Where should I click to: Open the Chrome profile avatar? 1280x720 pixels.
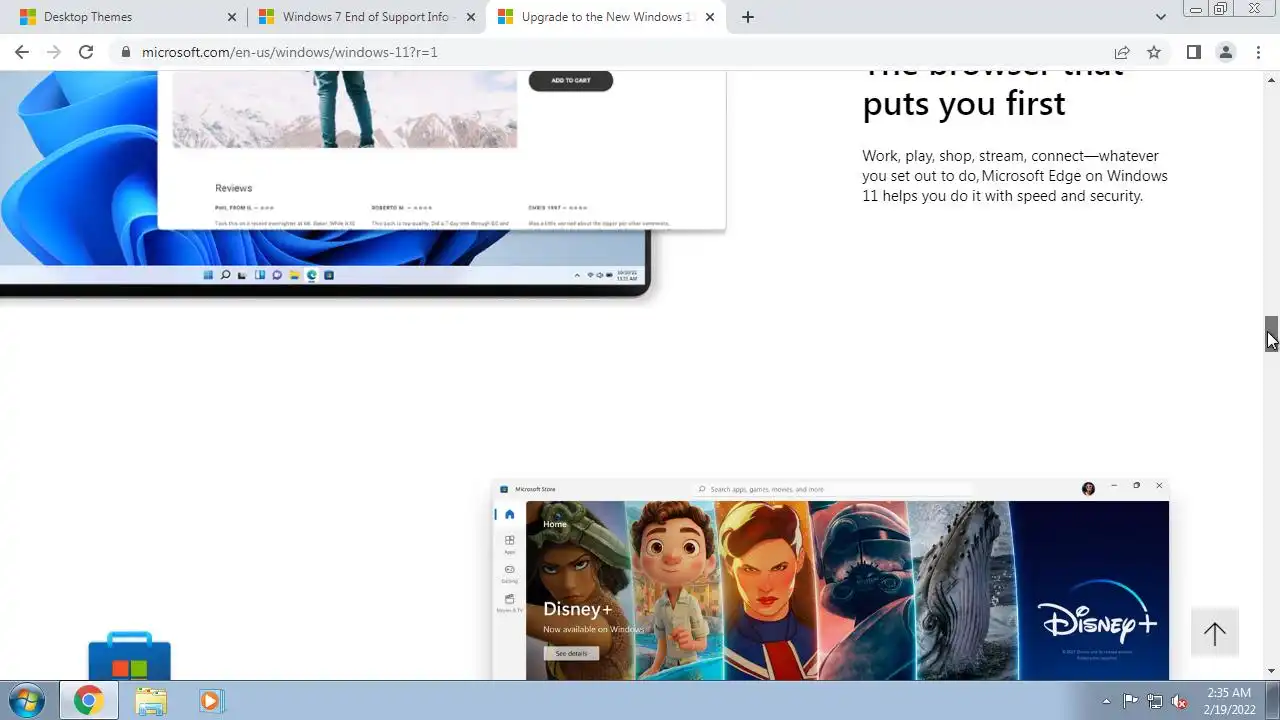(x=1225, y=52)
